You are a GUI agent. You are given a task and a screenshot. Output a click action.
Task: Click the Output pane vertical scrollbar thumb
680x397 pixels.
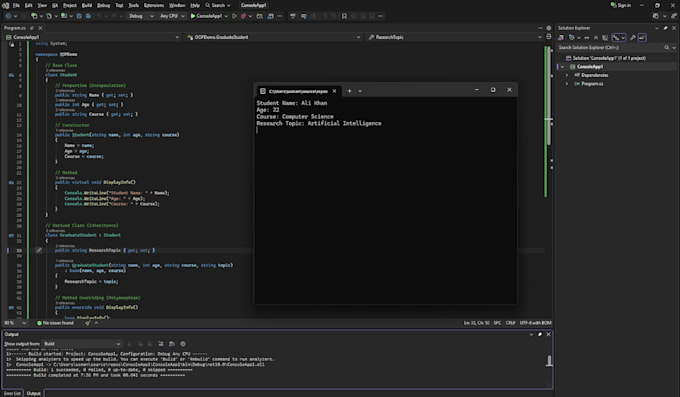[549, 361]
